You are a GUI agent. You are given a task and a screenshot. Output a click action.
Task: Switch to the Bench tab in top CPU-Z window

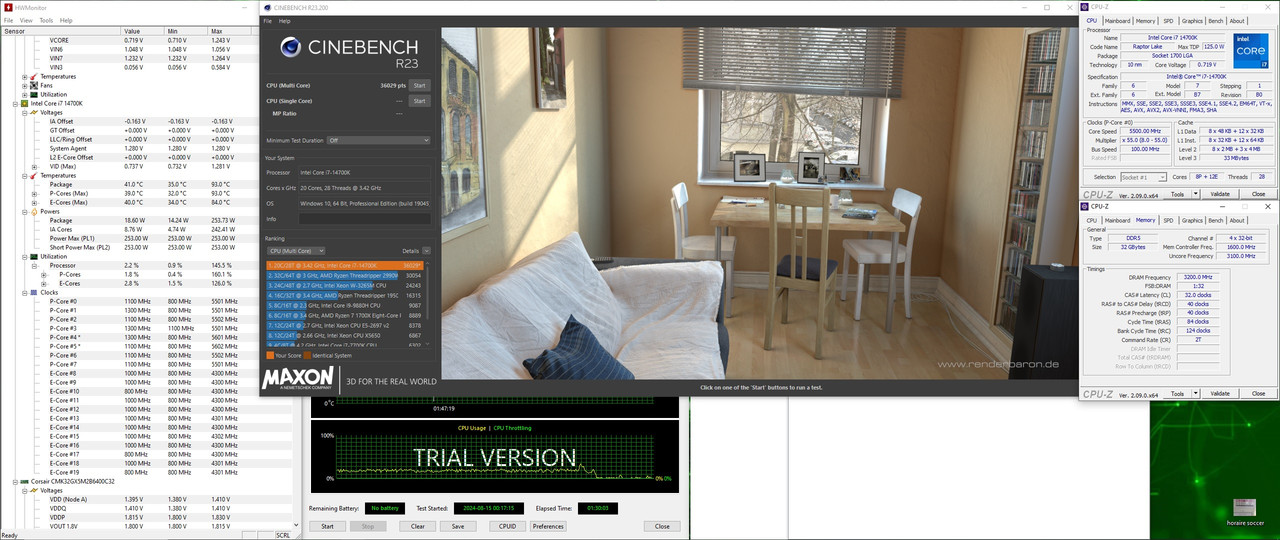coord(1215,21)
